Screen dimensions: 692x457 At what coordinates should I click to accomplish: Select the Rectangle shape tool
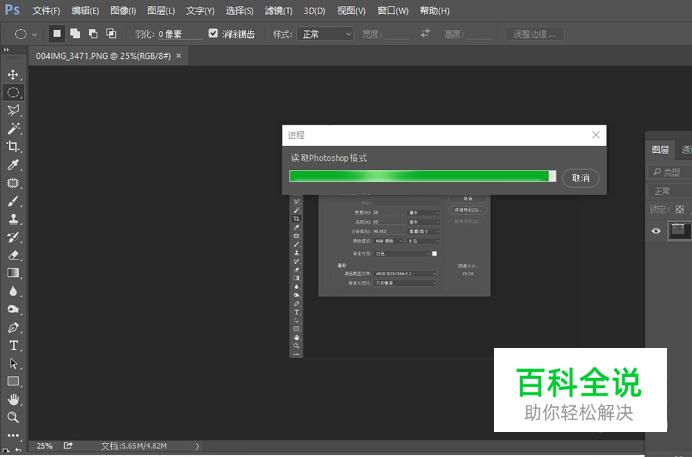13,382
